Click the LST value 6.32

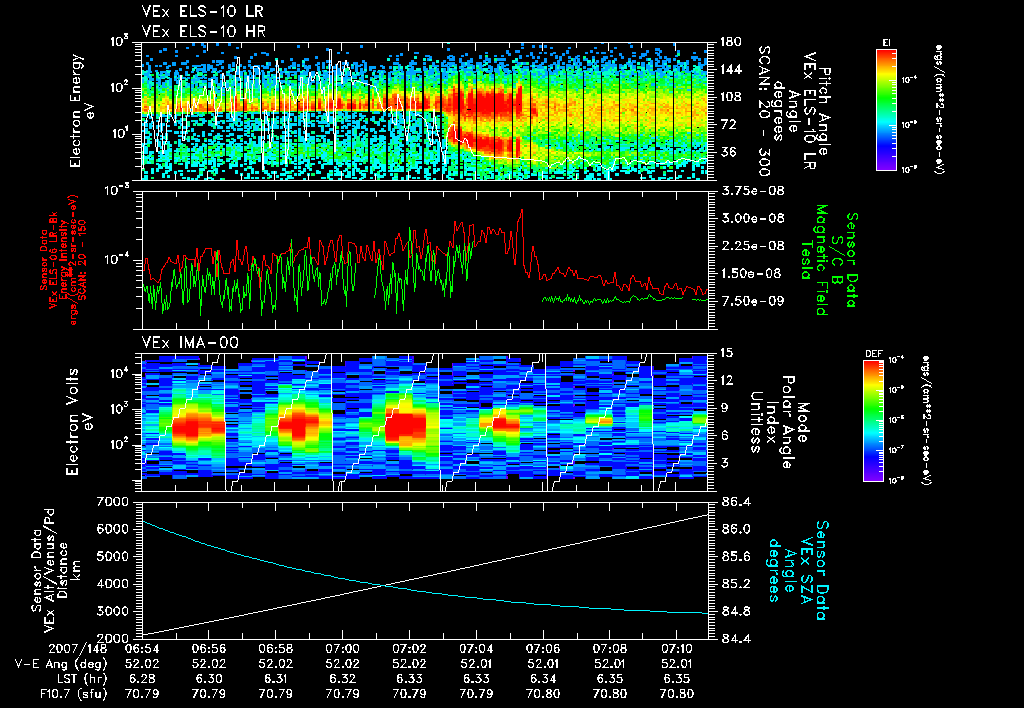(342, 679)
